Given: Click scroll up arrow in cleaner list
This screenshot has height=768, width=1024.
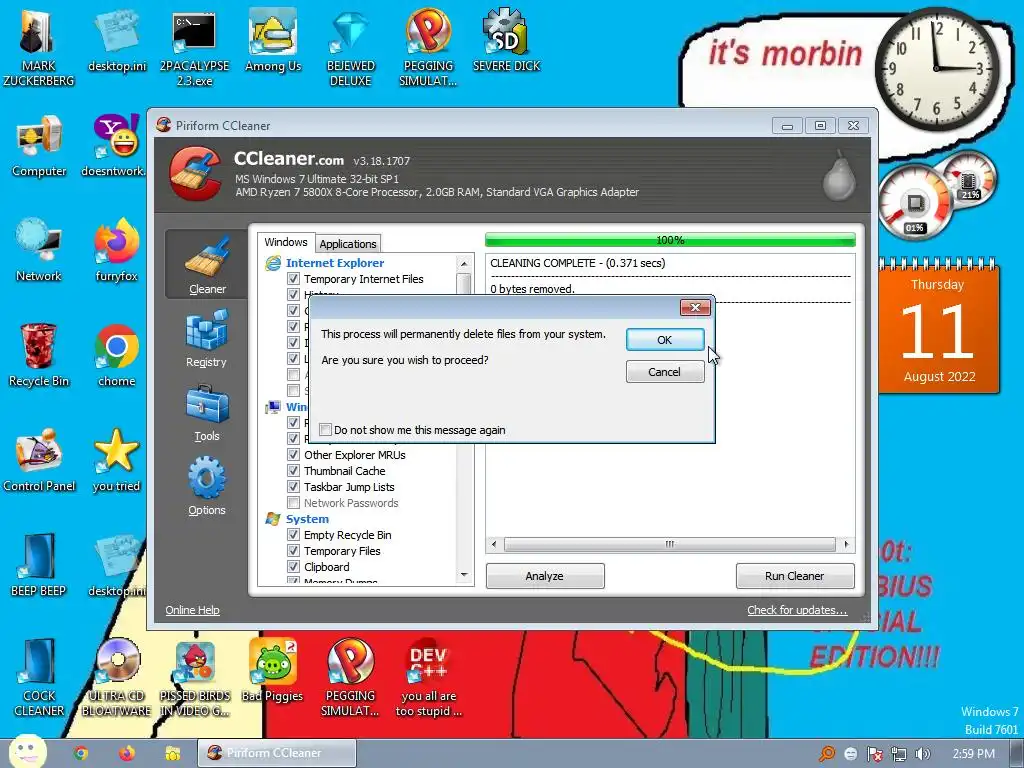Looking at the screenshot, I should pyautogui.click(x=464, y=263).
